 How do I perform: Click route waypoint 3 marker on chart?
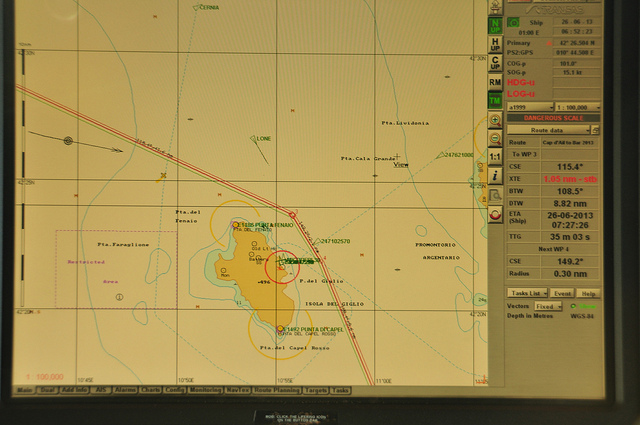pyautogui.click(x=292, y=215)
